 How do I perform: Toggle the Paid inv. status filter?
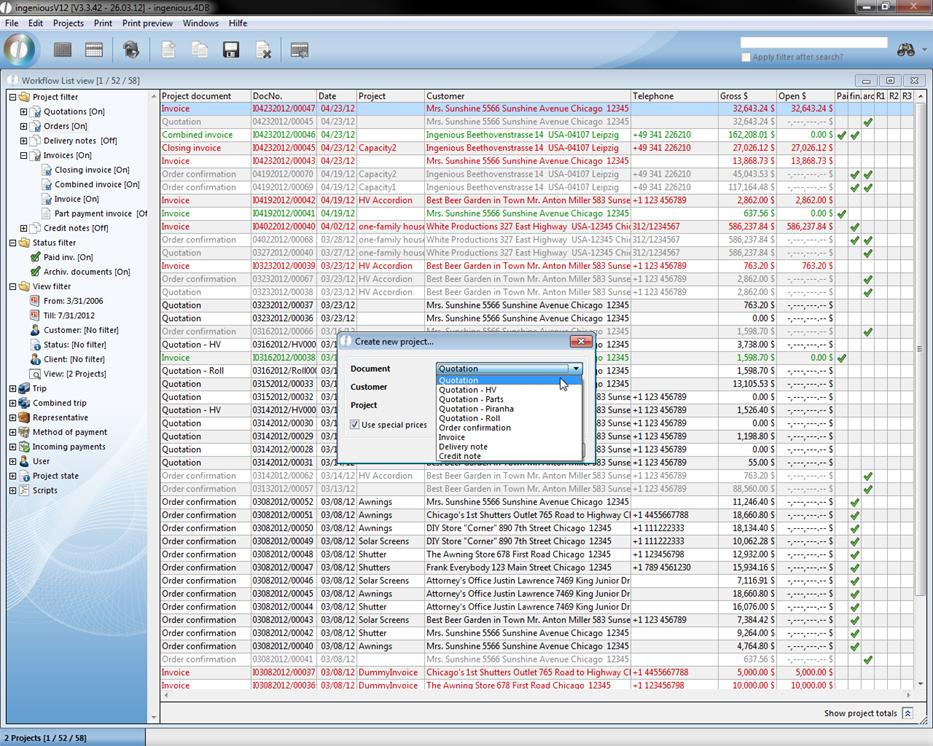(x=36, y=257)
